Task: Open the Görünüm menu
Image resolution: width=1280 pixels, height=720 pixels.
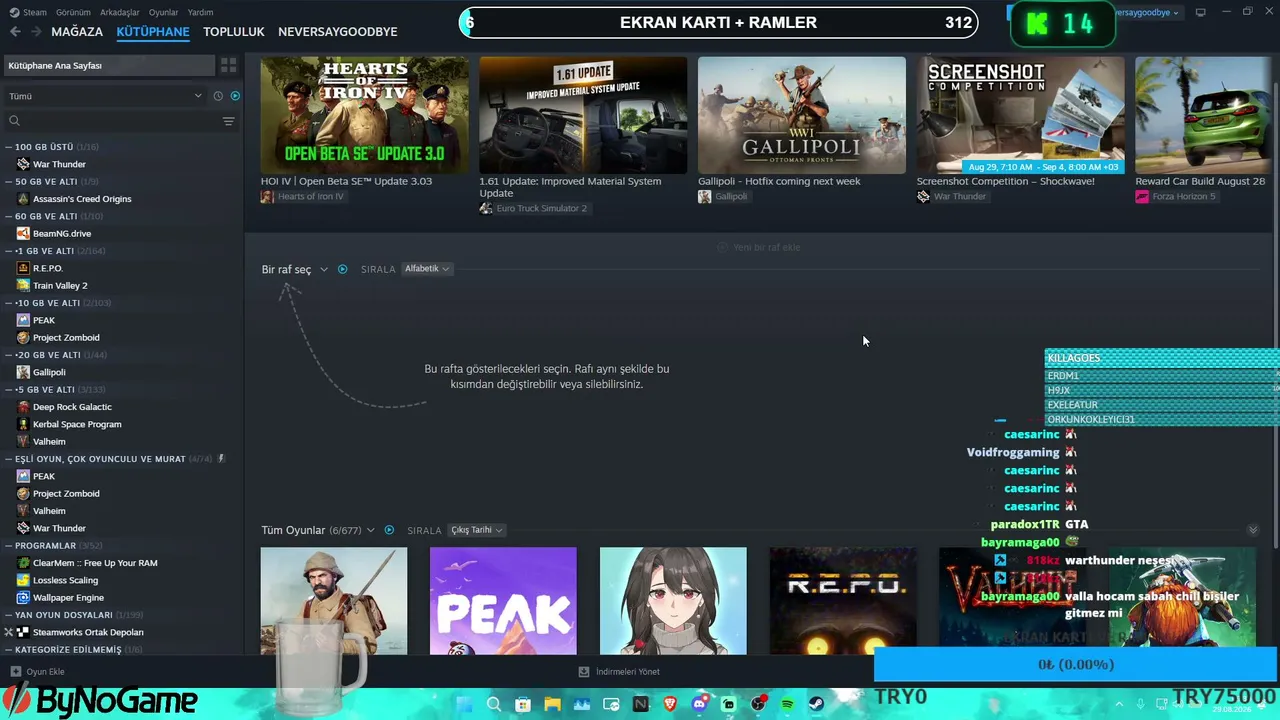Action: tap(73, 12)
